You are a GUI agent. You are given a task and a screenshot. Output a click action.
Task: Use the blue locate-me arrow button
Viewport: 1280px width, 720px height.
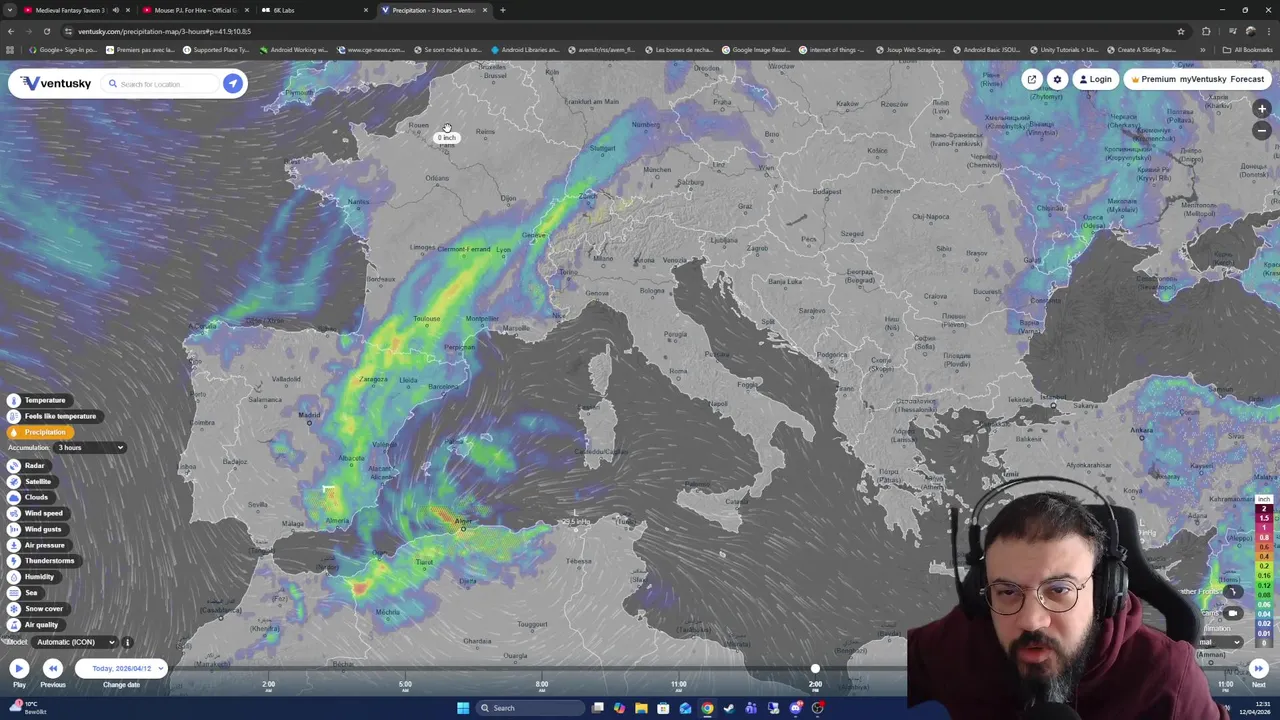point(232,84)
